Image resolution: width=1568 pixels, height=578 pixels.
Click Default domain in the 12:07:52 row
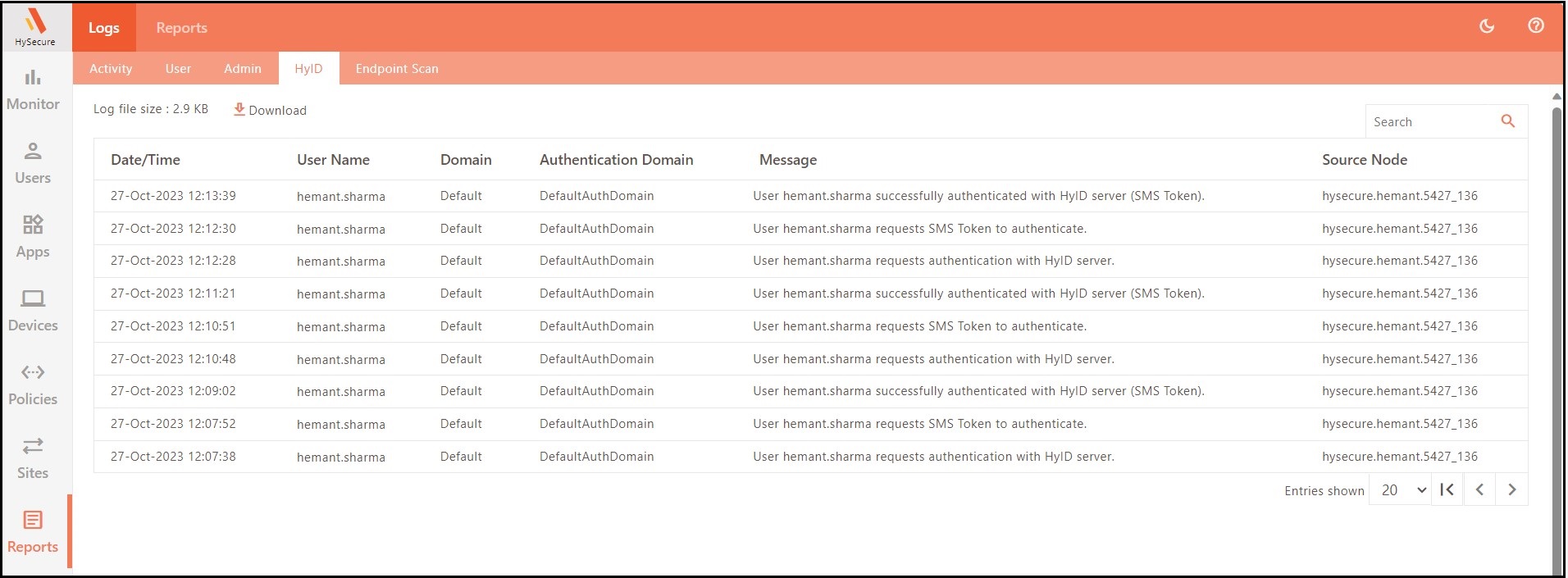[x=461, y=424]
